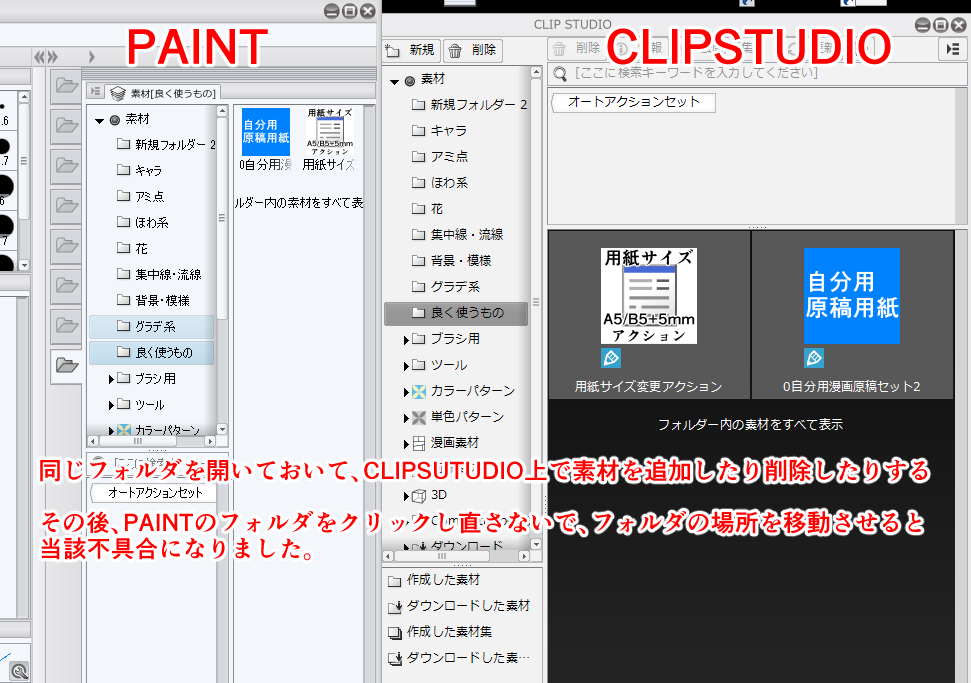Select 良く使うもの folder in CLIP STUDIO tree

[456, 313]
